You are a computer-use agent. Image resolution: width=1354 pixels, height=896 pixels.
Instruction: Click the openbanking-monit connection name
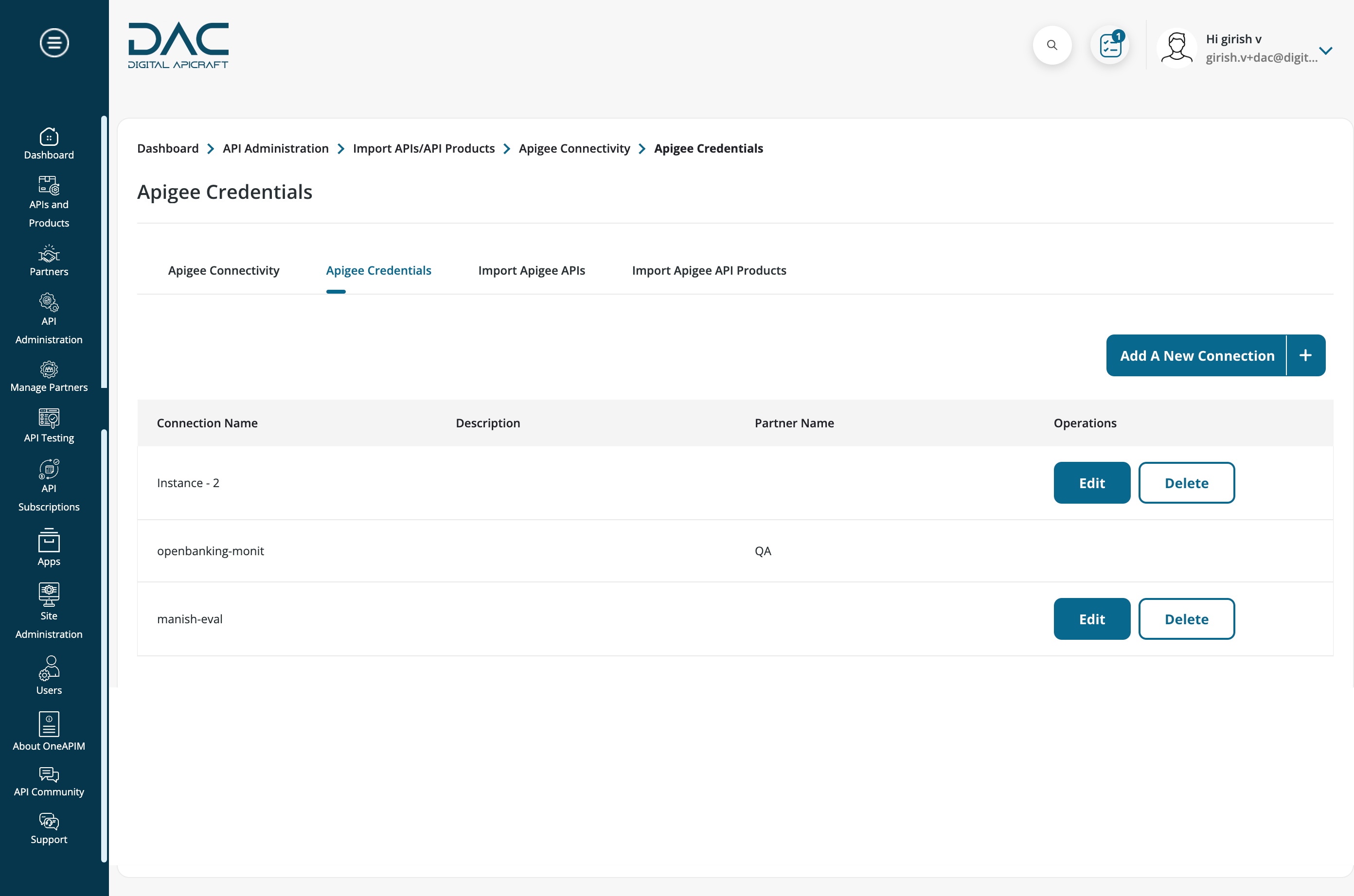[210, 551]
